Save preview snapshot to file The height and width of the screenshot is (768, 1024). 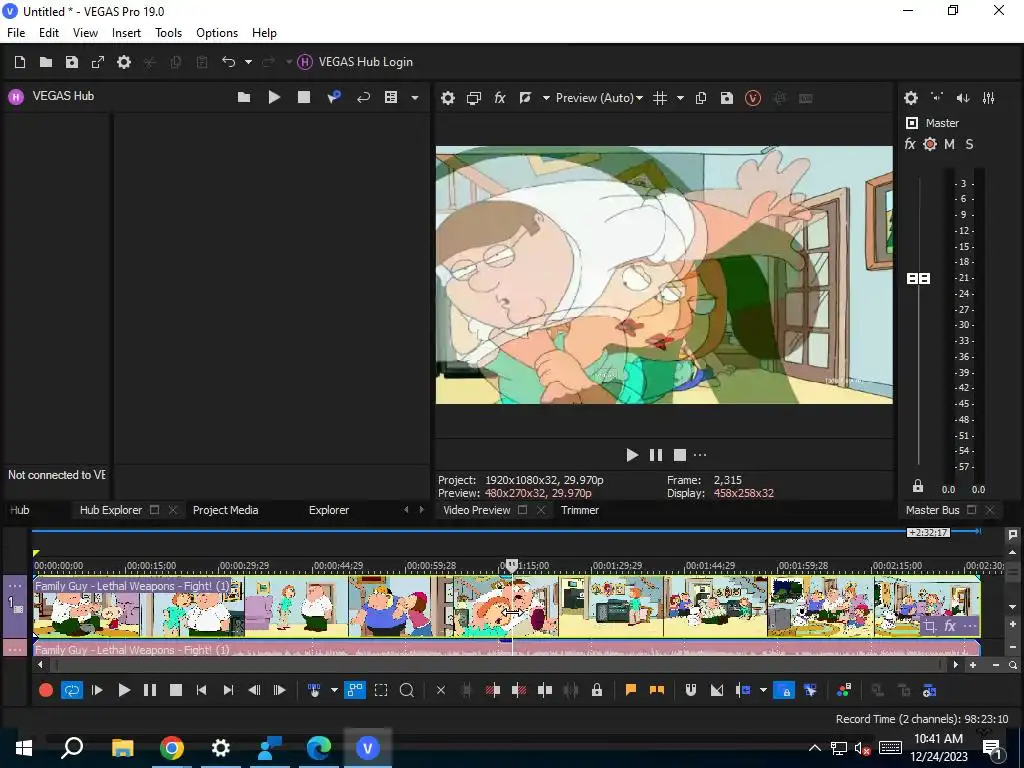[726, 98]
